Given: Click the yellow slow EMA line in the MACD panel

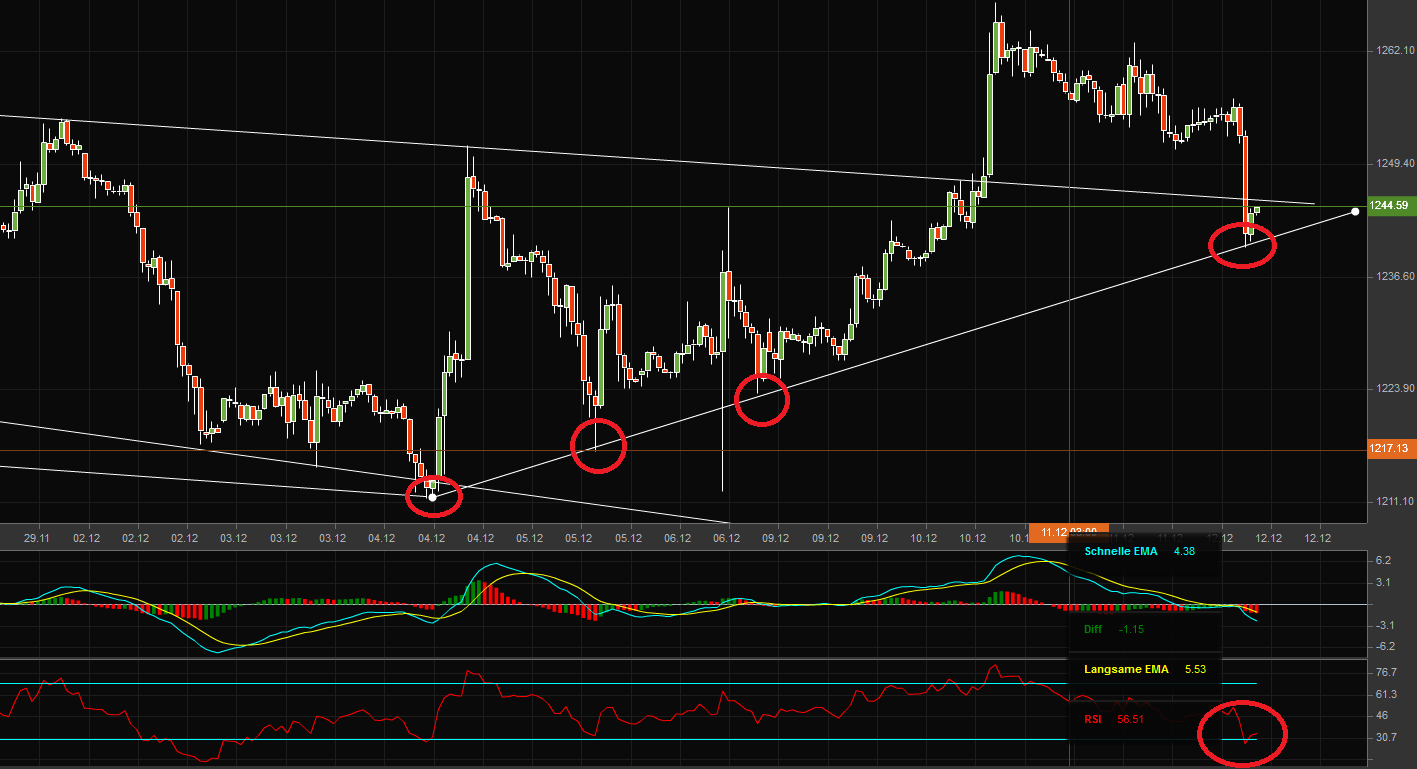Looking at the screenshot, I should pyautogui.click(x=520, y=572).
